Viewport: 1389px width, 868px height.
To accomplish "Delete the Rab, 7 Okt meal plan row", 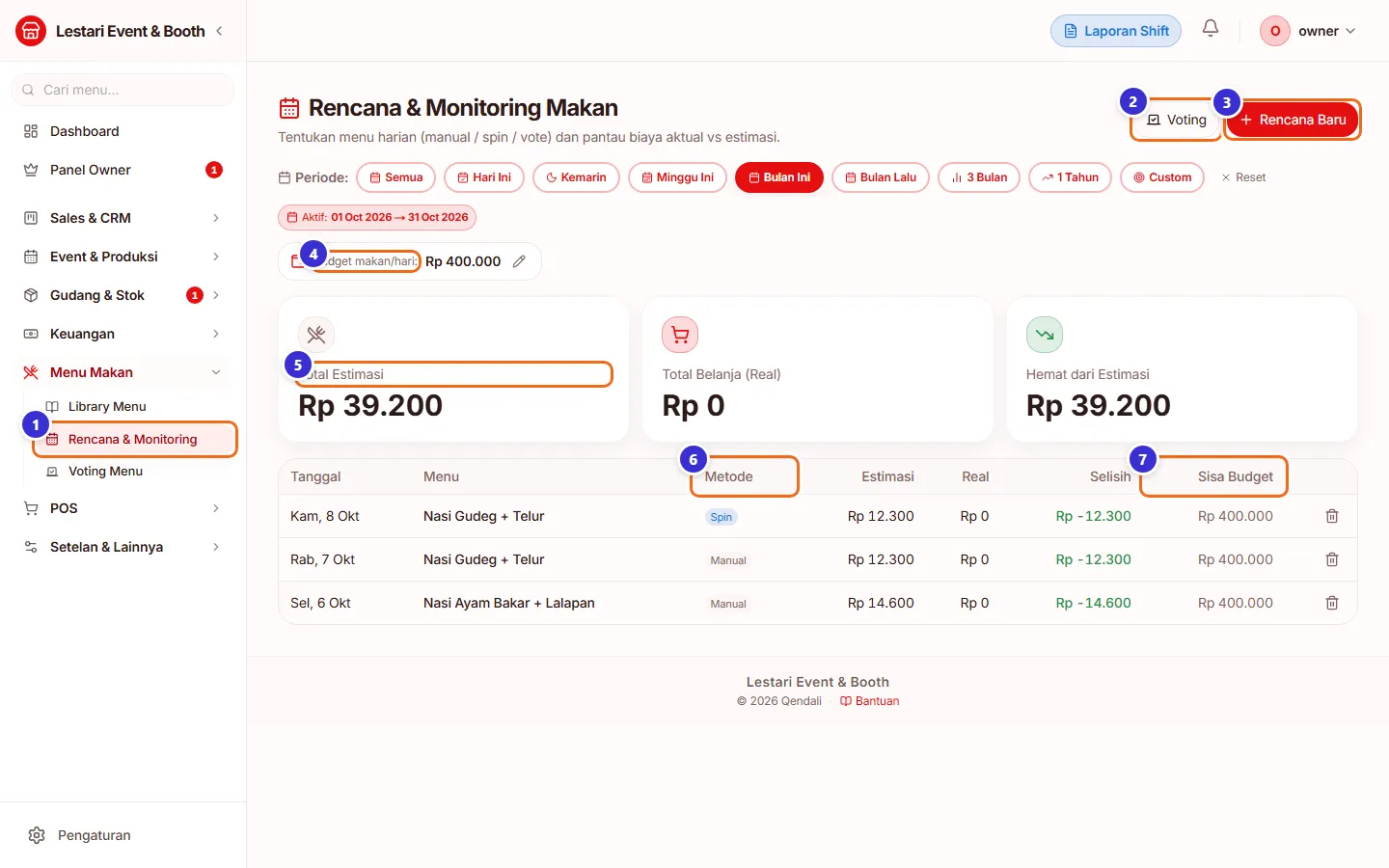I will pos(1332,559).
